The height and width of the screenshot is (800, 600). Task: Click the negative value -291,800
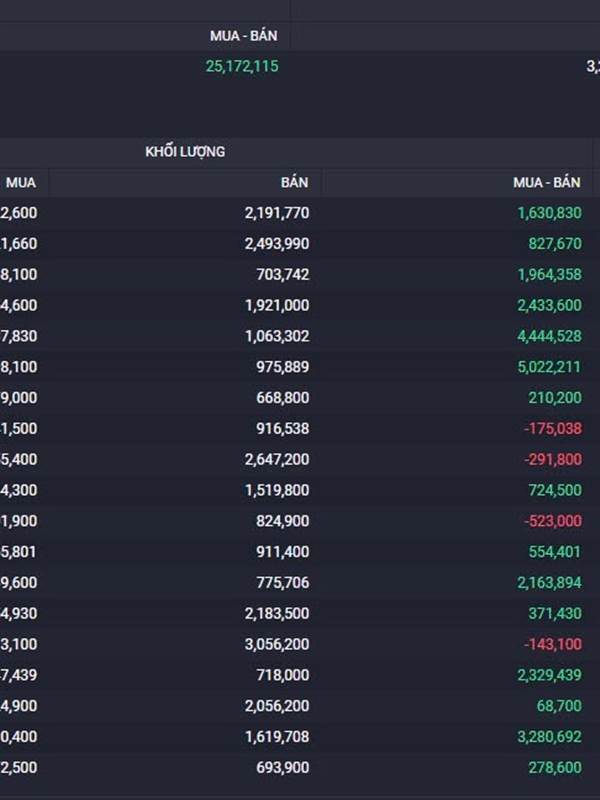[x=553, y=459]
